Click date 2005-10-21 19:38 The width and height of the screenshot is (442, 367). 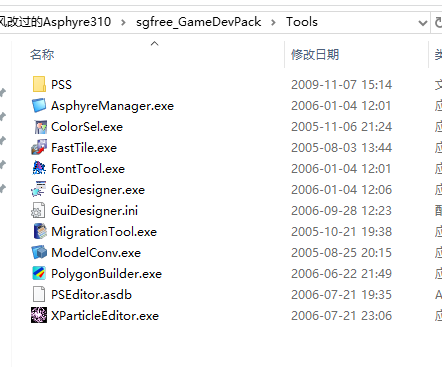point(341,232)
